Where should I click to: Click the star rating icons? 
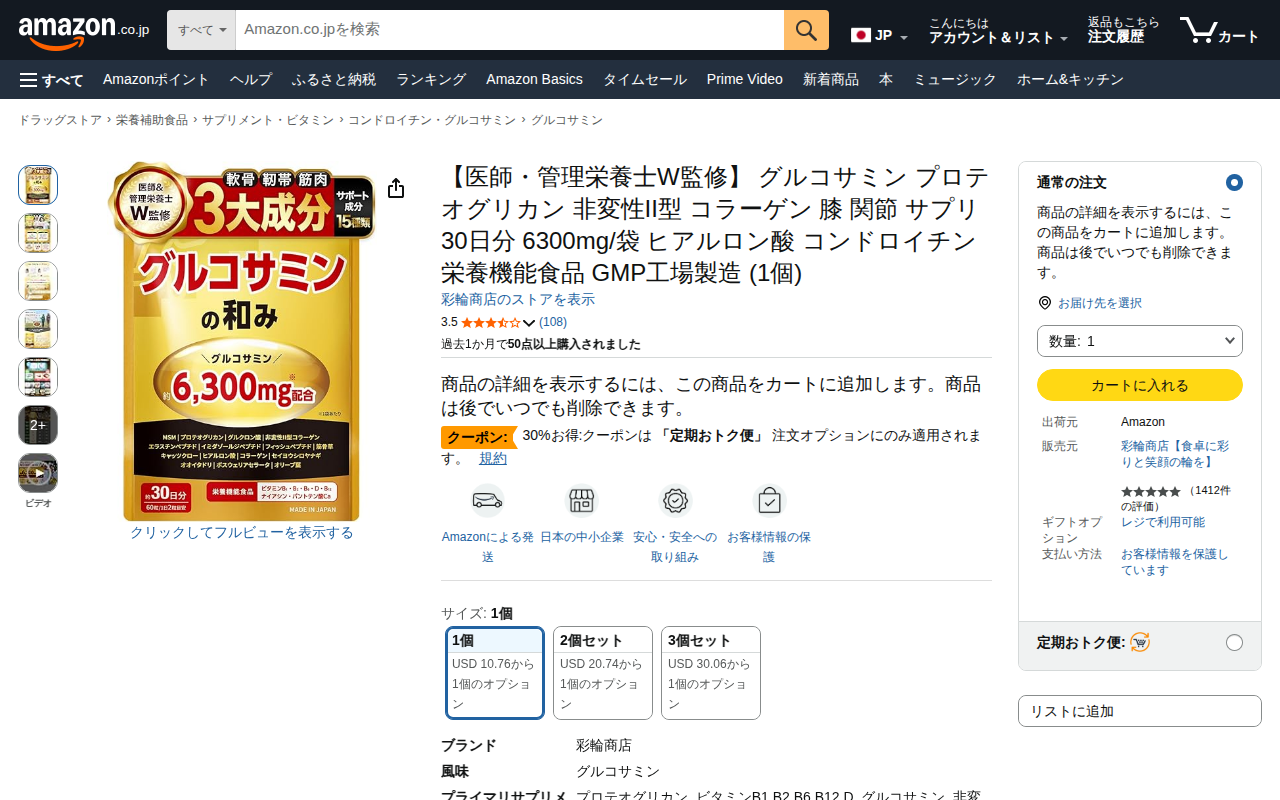[x=490, y=323]
